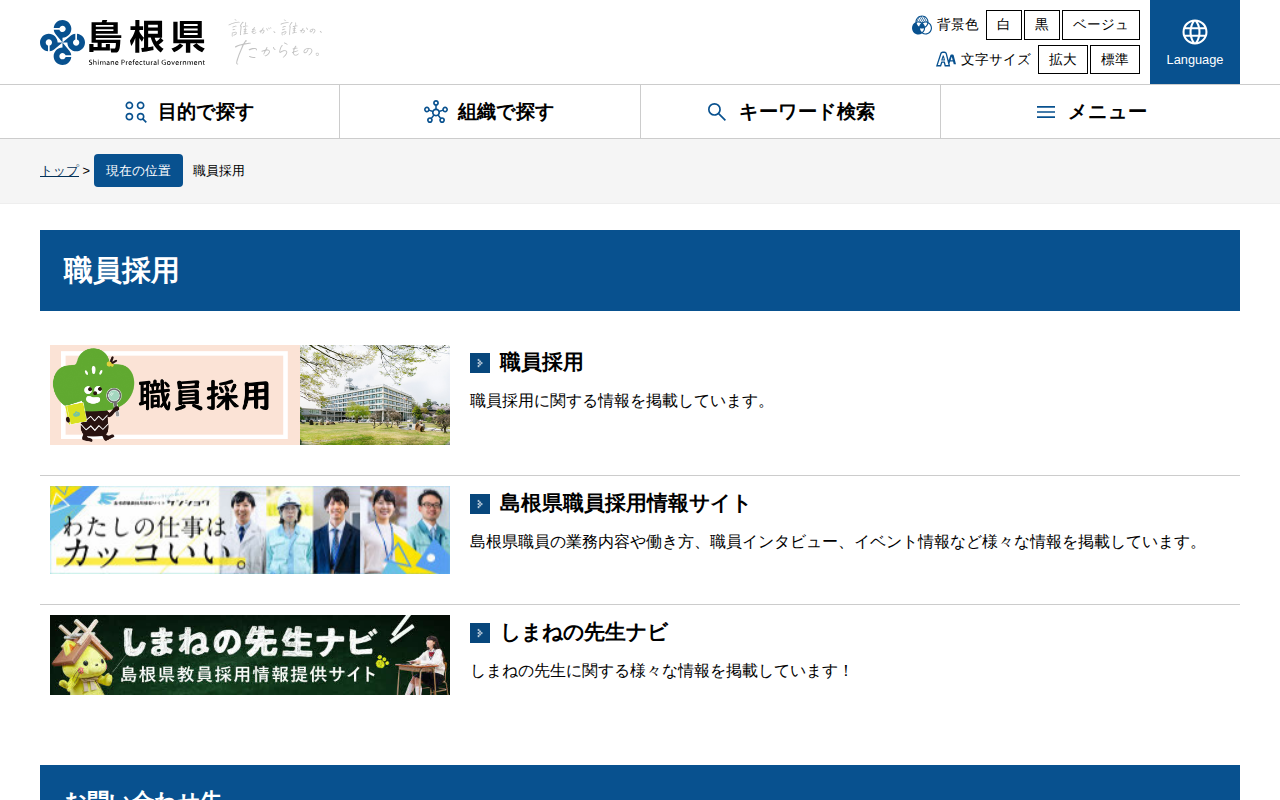Open the Language selection globe button
The height and width of the screenshot is (800, 1280).
pyautogui.click(x=1195, y=42)
